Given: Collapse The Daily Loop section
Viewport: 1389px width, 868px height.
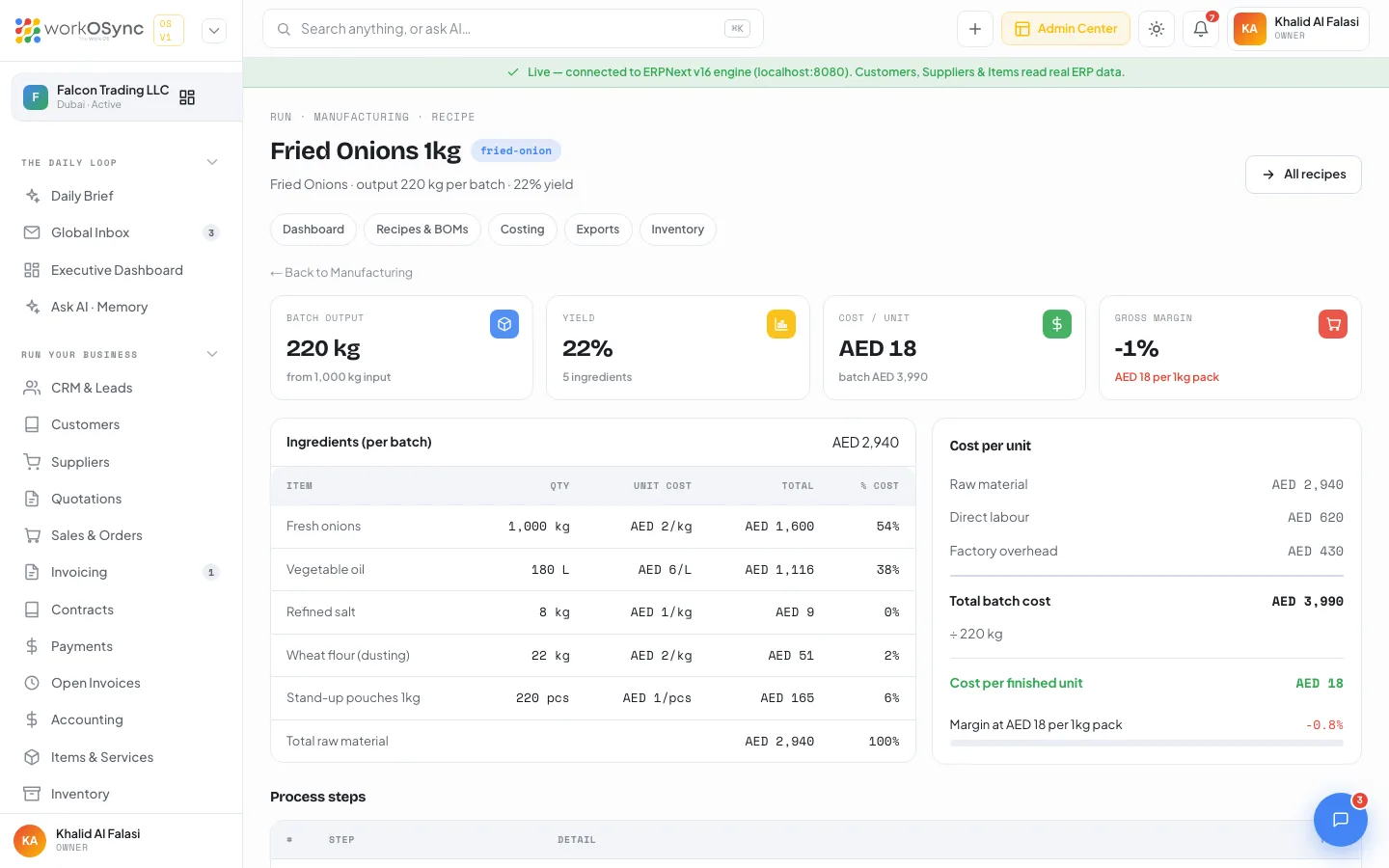Looking at the screenshot, I should tap(212, 162).
